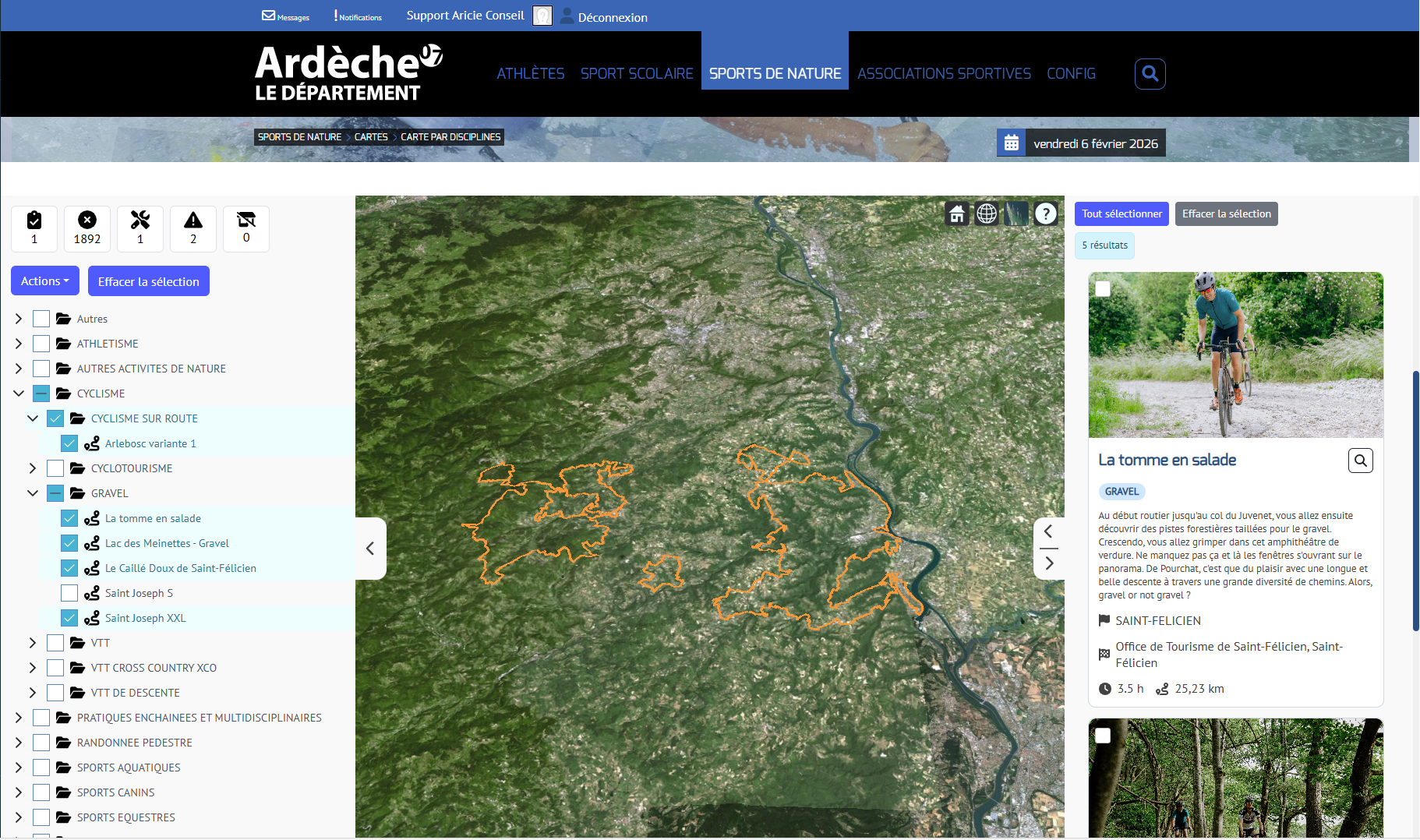Click the map home view icon
Viewport: 1420px width, 840px height.
[957, 214]
